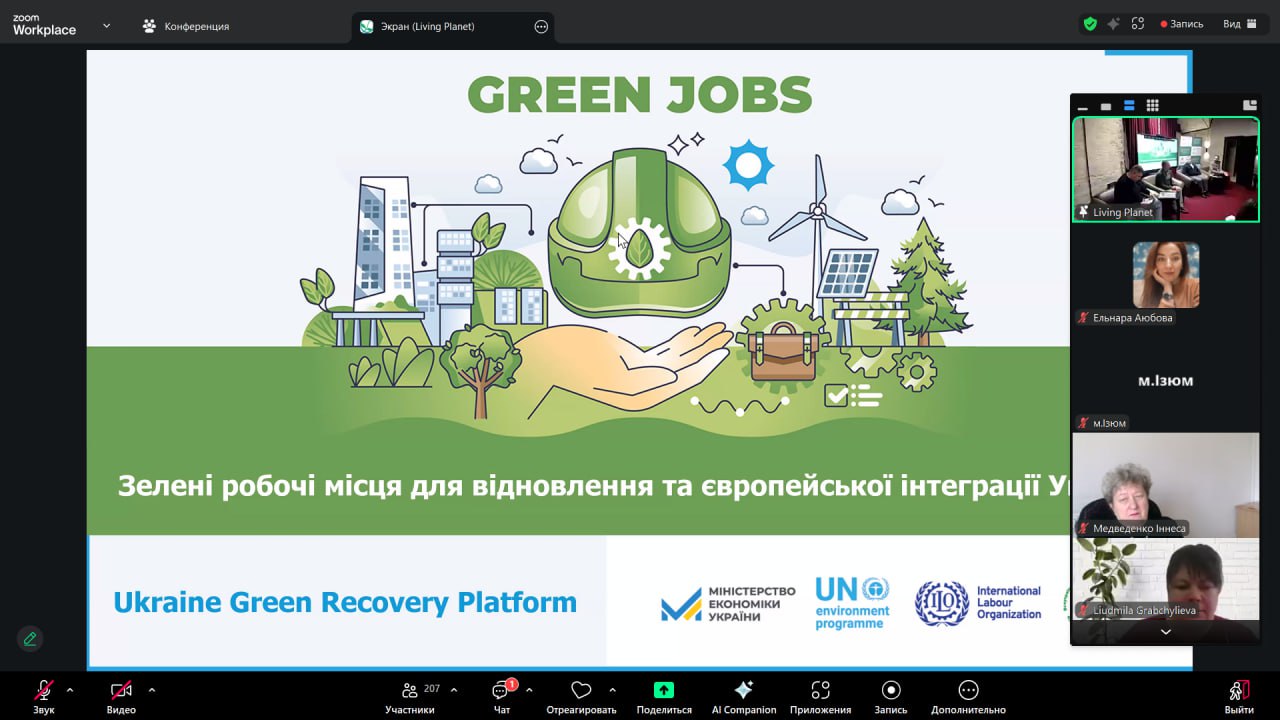Click the Ukraine Green Recovery Platform text

point(345,602)
